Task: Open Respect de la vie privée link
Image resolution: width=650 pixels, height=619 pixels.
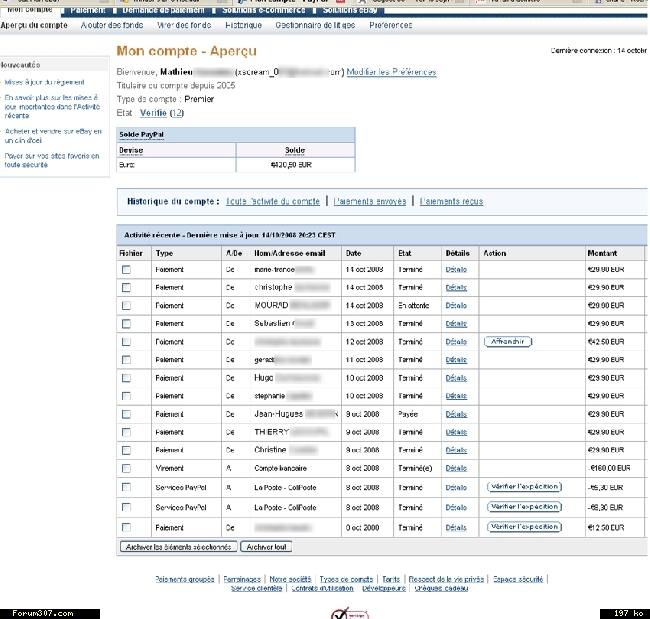Action: [446, 579]
